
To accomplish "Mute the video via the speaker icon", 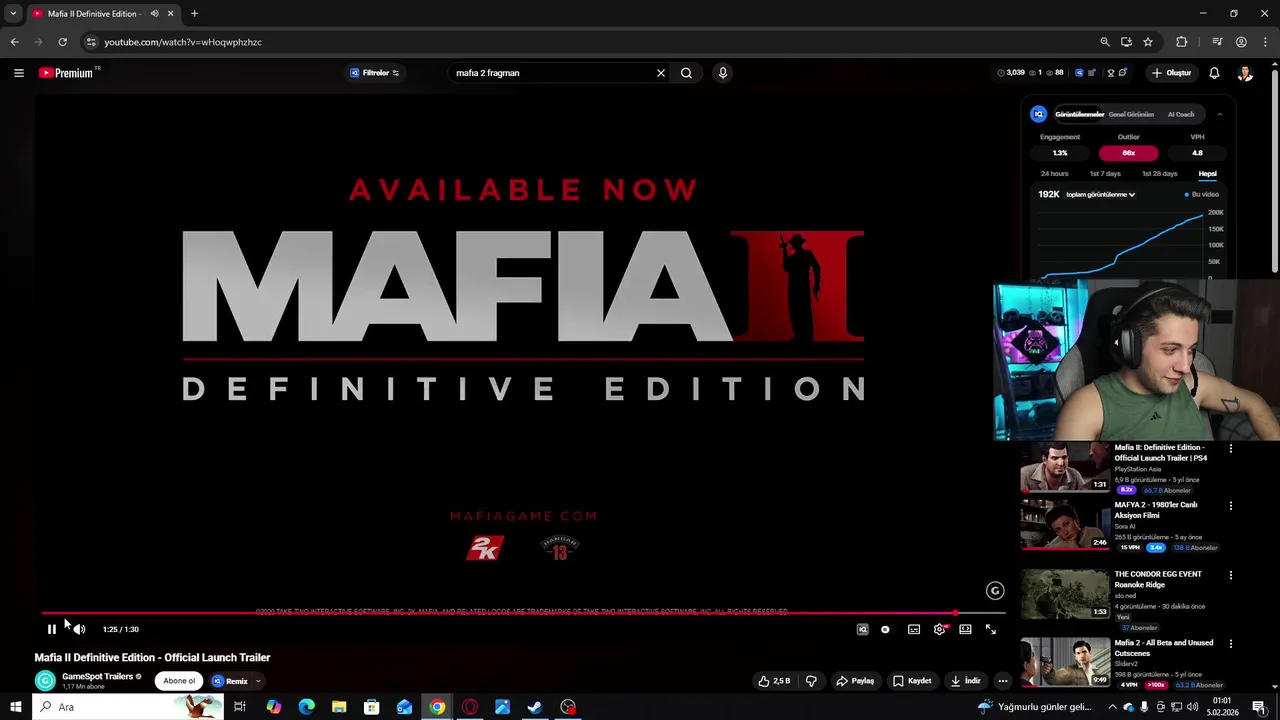I will [x=79, y=629].
